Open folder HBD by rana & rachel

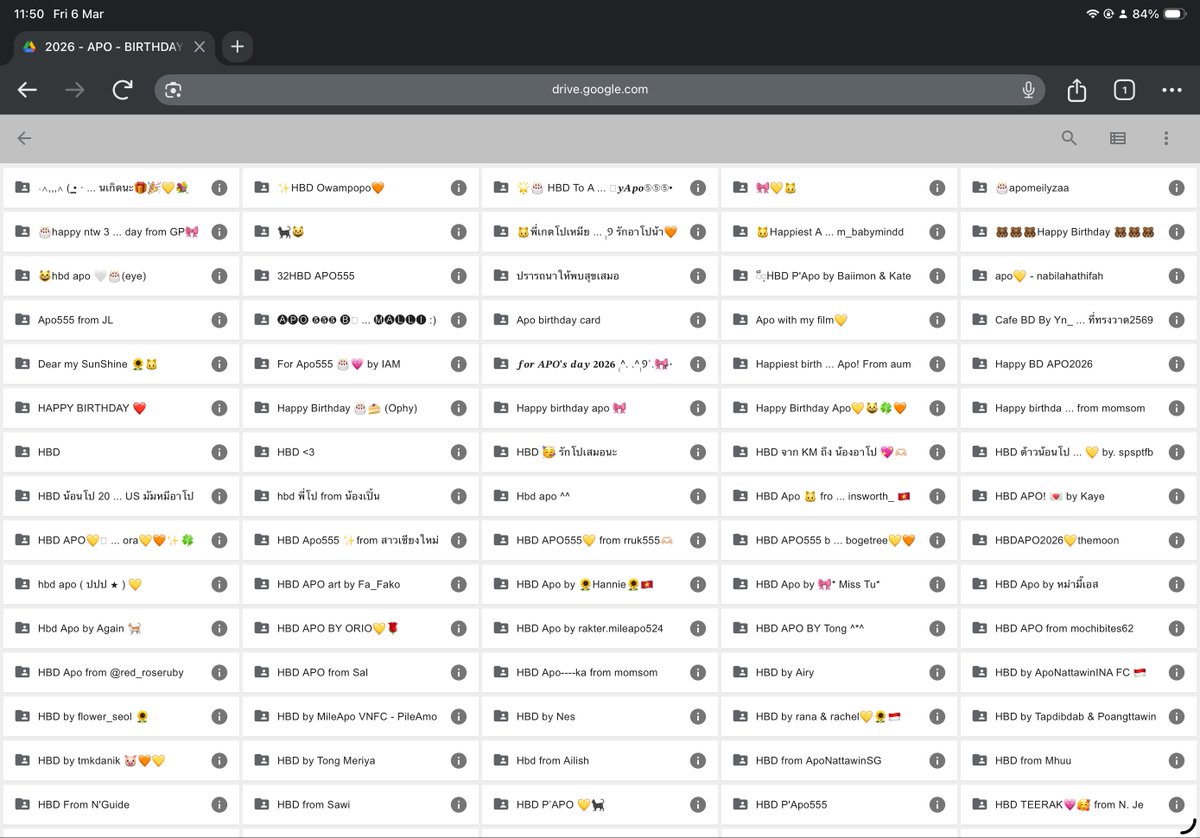pyautogui.click(x=839, y=716)
